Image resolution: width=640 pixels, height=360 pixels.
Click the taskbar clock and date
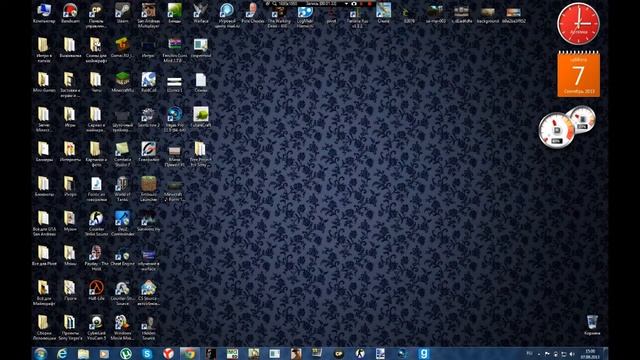(x=590, y=354)
